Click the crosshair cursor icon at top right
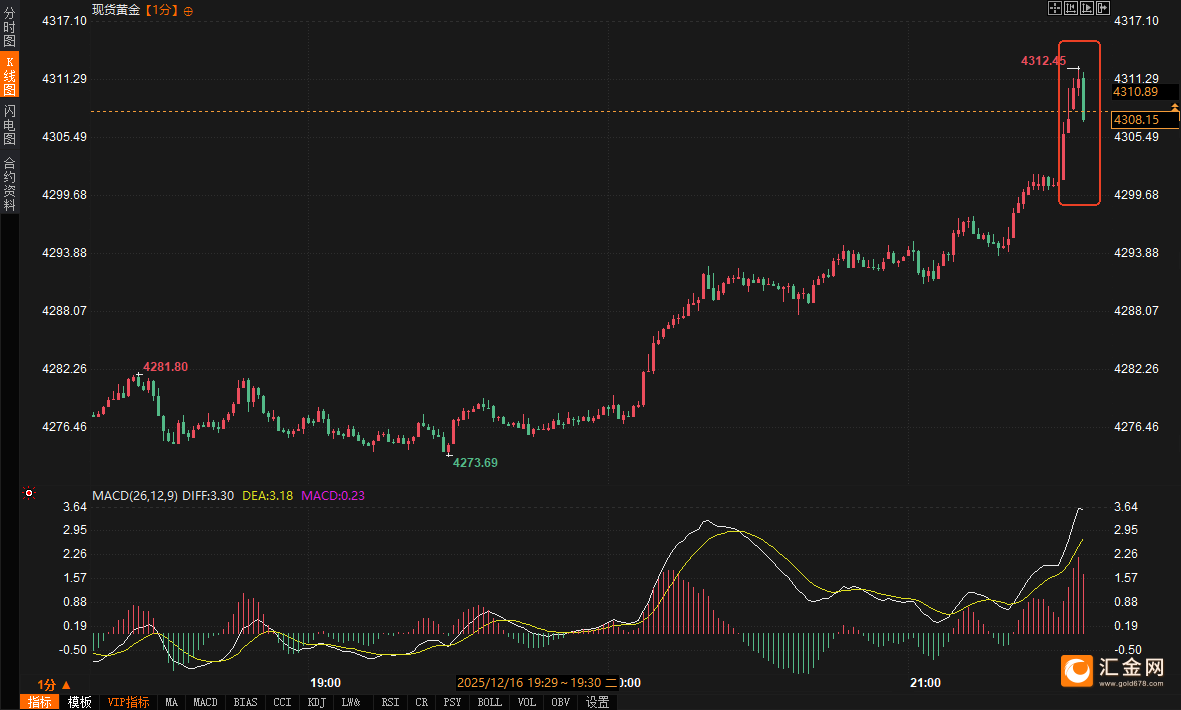Screen dimensions: 1181x710 tap(1054, 8)
